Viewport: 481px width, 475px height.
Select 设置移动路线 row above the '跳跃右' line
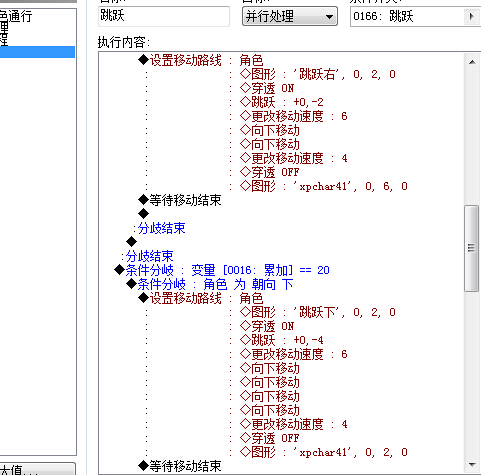[201, 60]
